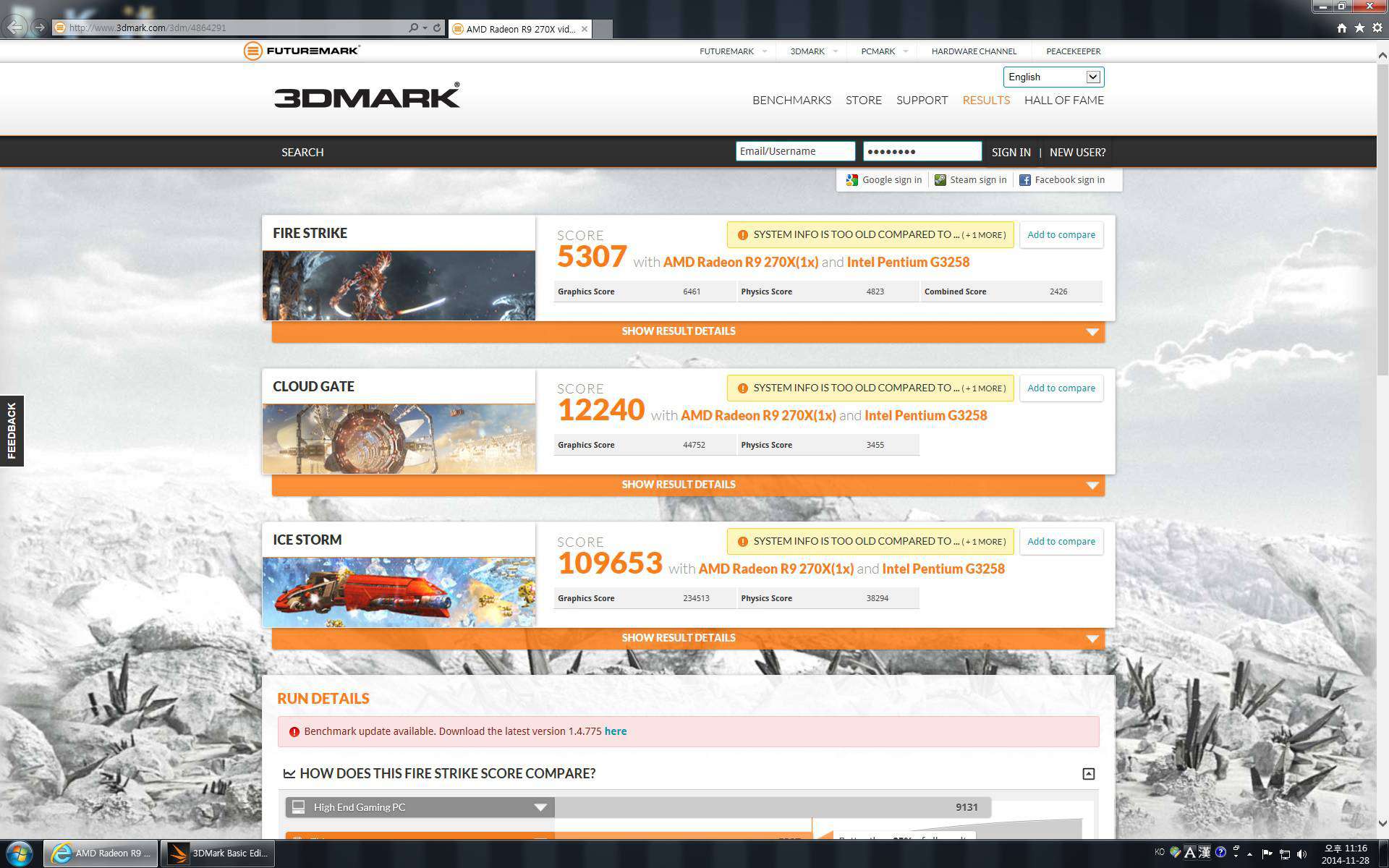Open the PEACEKEEPER link
The image size is (1389, 868).
pos(1074,51)
